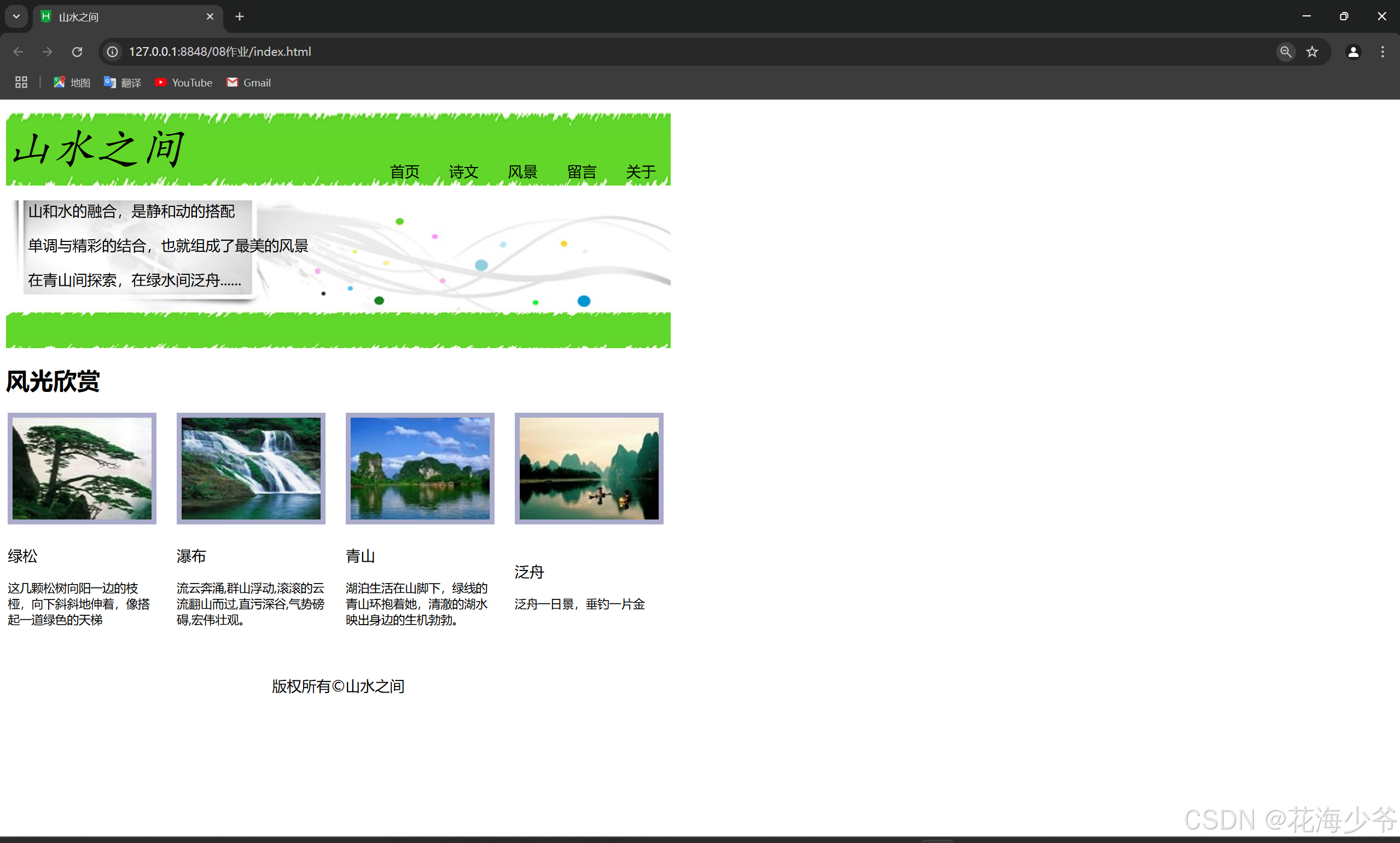The height and width of the screenshot is (843, 1400).
Task: Click the waterfall 瀑布 thumbnail image
Action: [x=251, y=468]
